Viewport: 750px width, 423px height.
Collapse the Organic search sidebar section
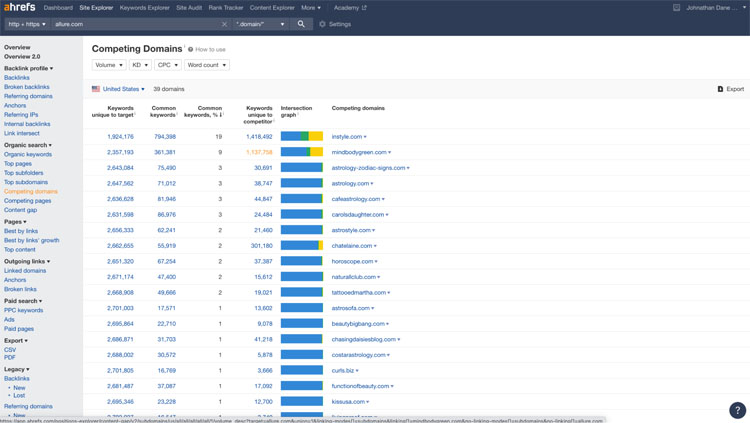coord(28,145)
